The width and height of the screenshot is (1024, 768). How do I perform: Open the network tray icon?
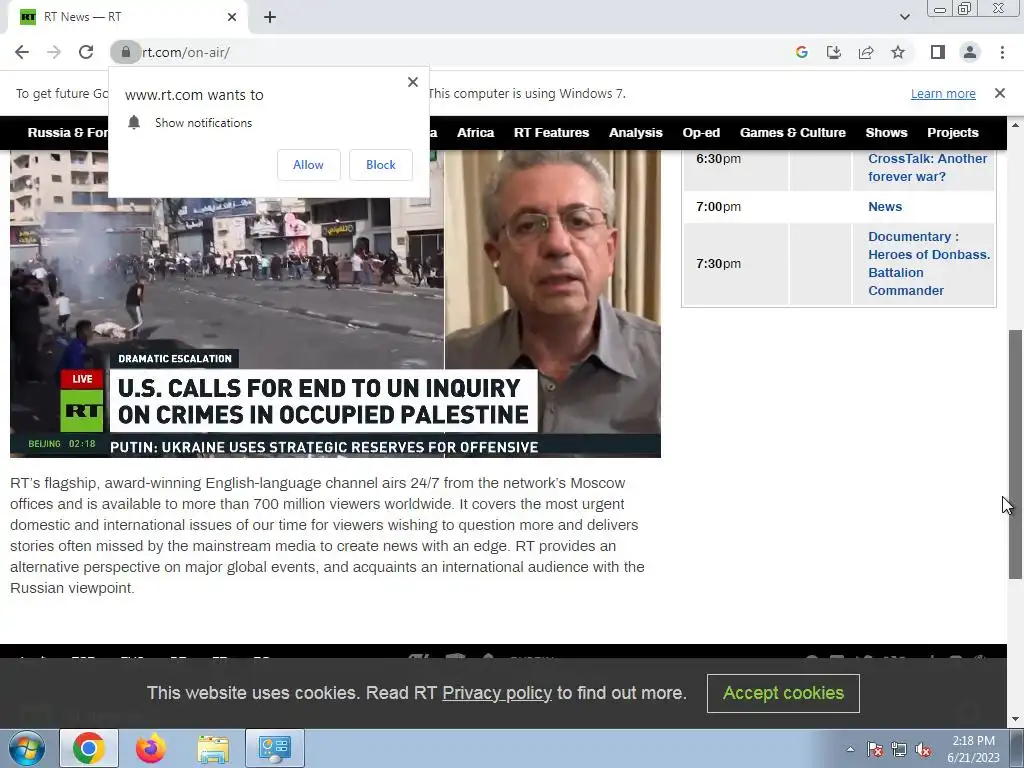[x=899, y=749]
